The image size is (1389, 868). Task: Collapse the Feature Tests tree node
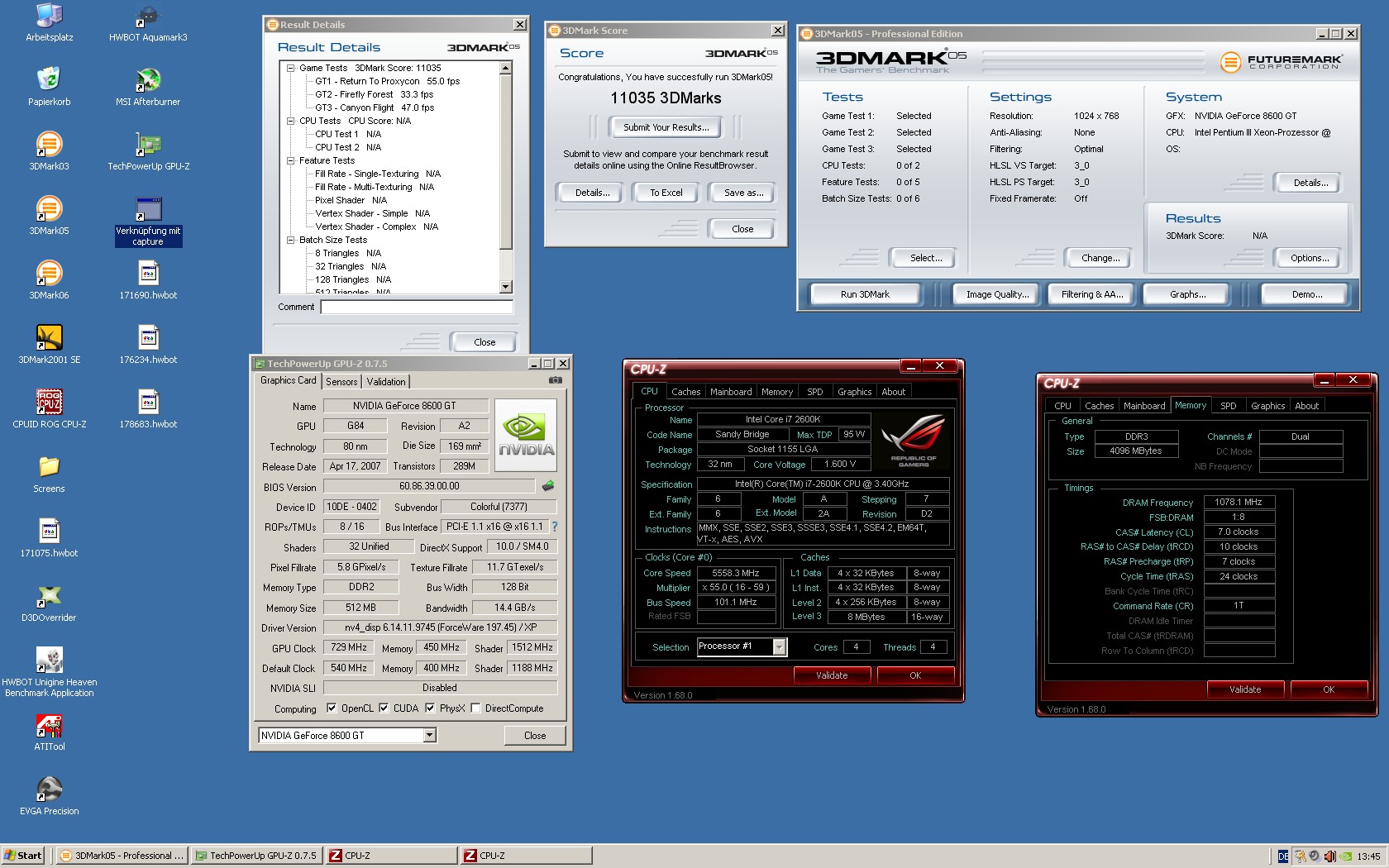[291, 160]
